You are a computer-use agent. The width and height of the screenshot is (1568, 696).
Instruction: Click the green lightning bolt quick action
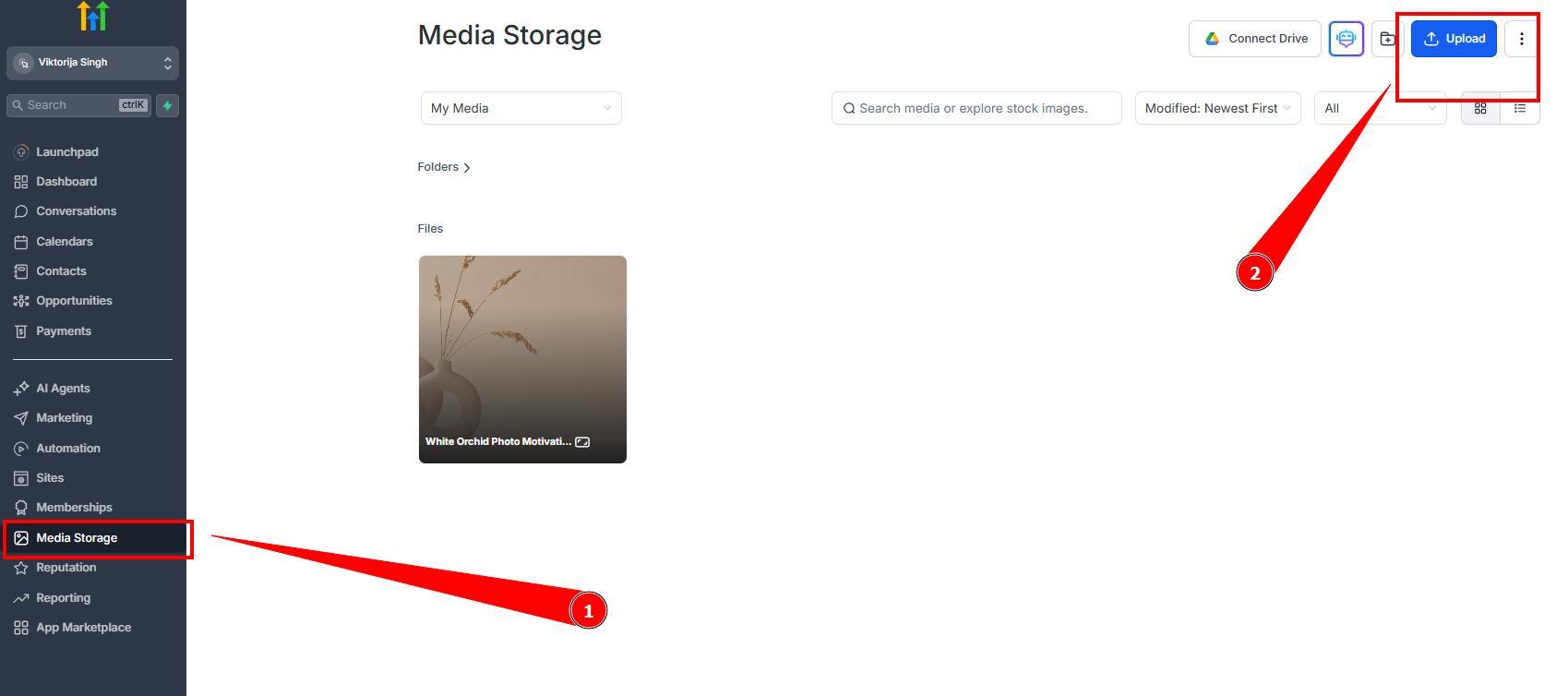[167, 105]
